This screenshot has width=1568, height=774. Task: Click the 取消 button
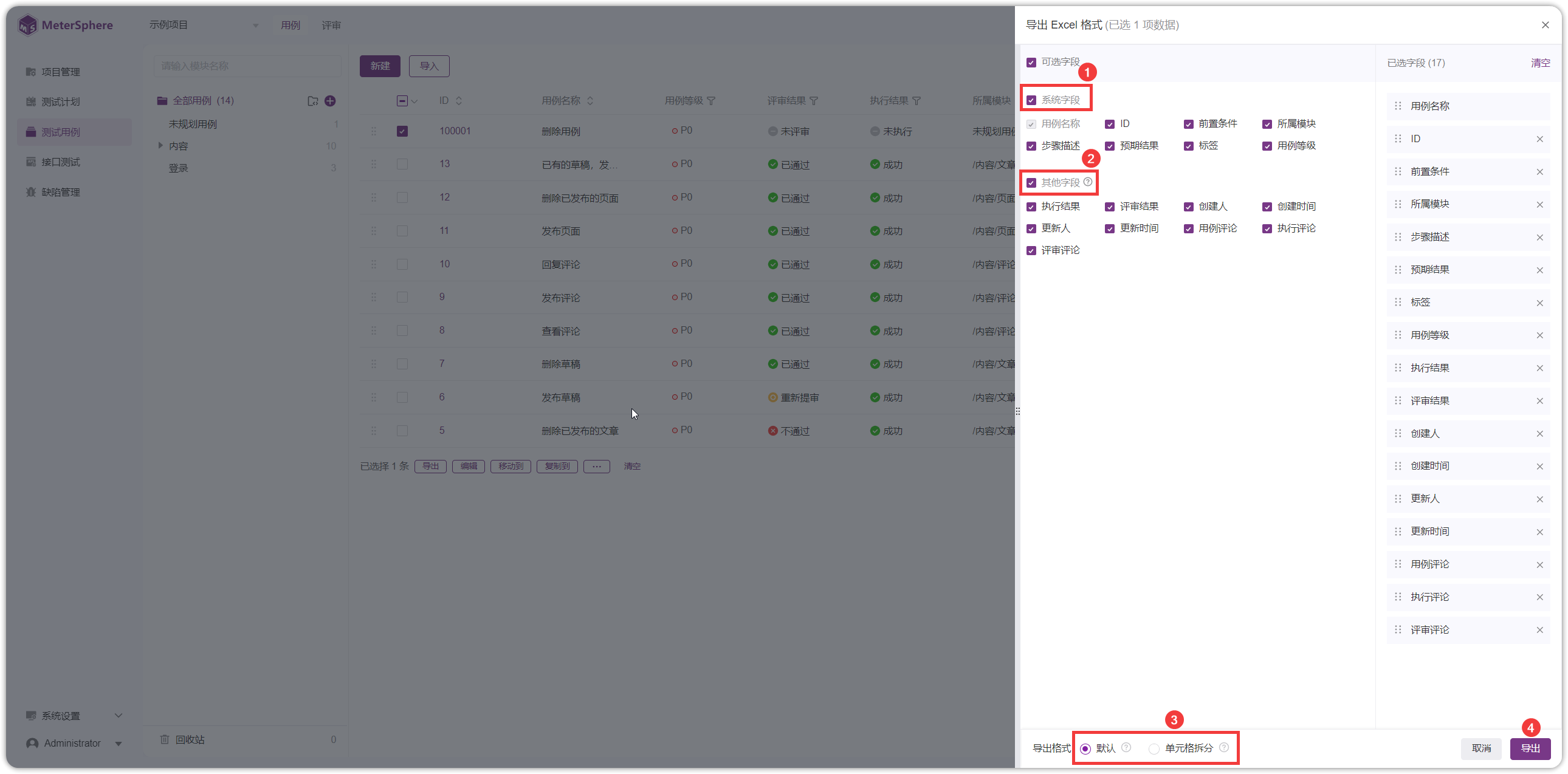(1481, 748)
